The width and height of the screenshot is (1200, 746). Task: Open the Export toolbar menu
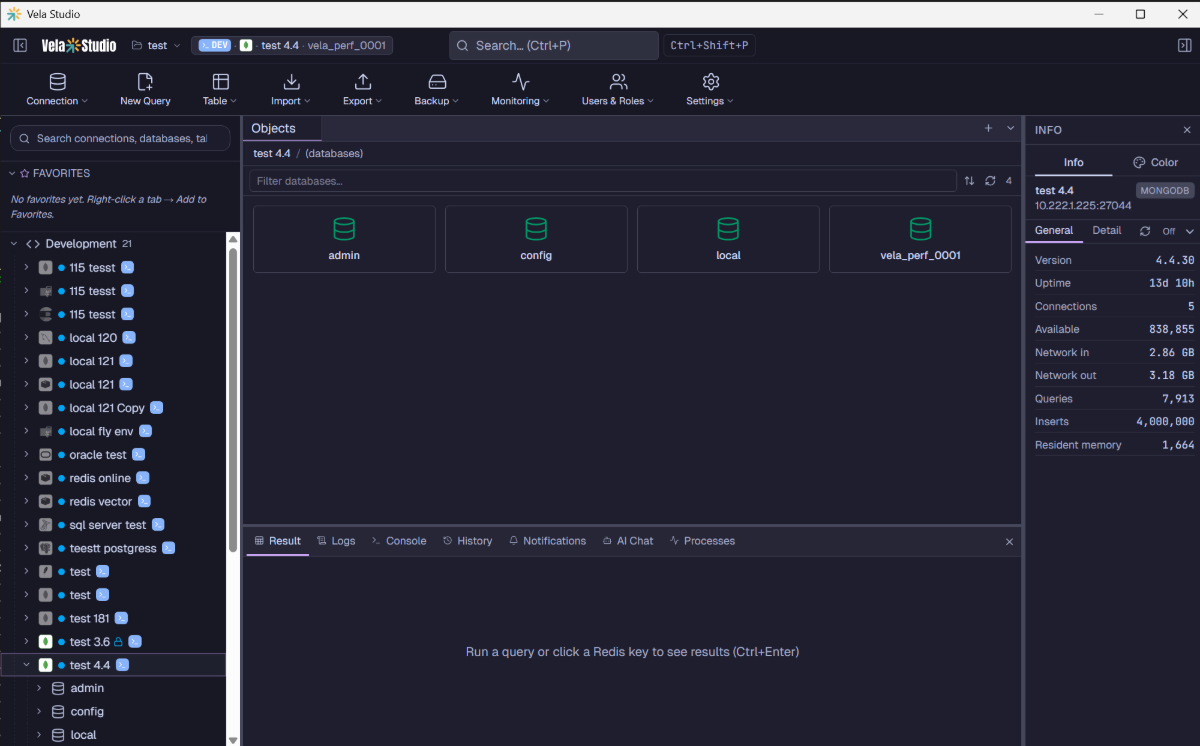tap(363, 89)
